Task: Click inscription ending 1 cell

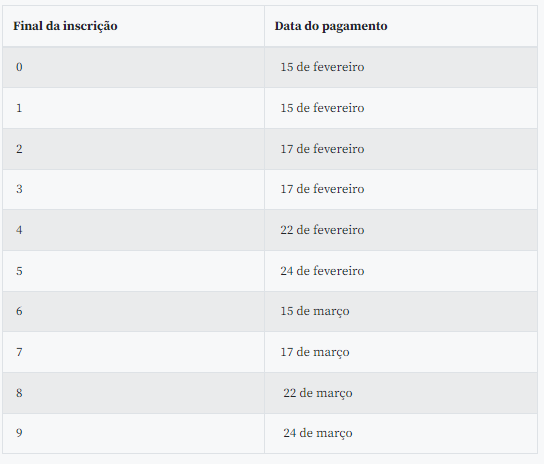Action: click(x=133, y=108)
